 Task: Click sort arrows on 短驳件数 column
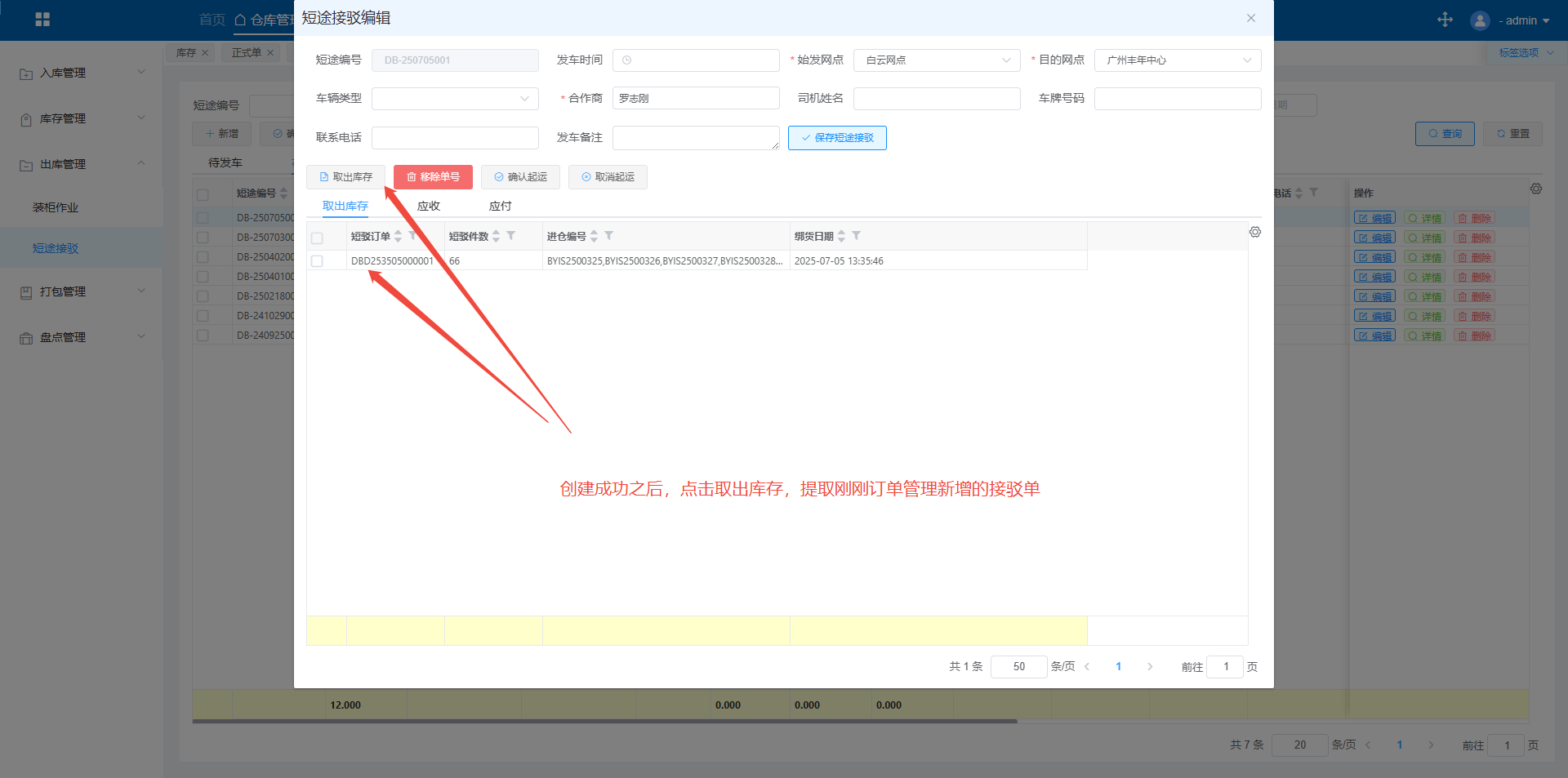point(496,236)
